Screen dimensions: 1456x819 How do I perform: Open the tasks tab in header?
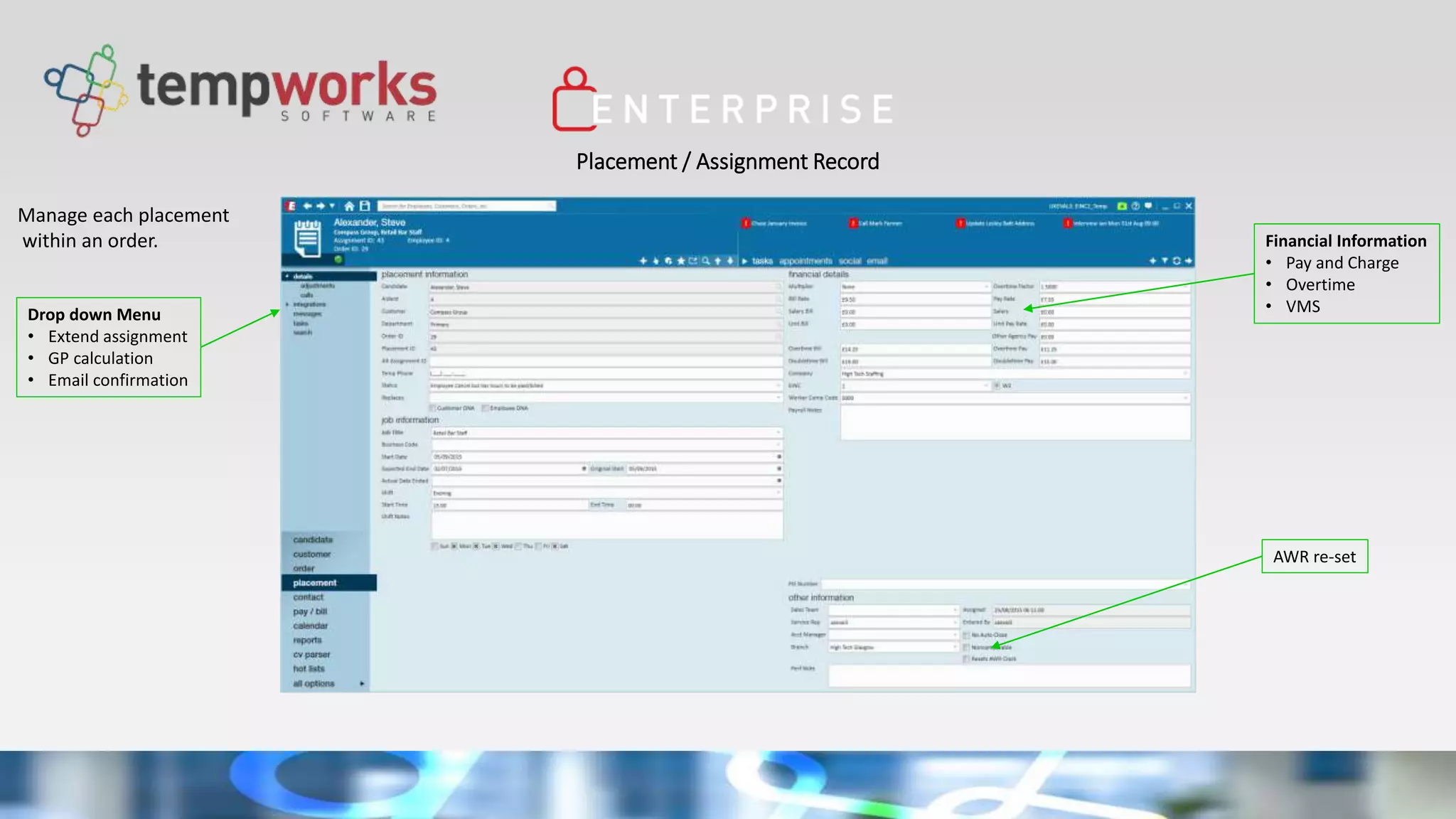pos(762,261)
